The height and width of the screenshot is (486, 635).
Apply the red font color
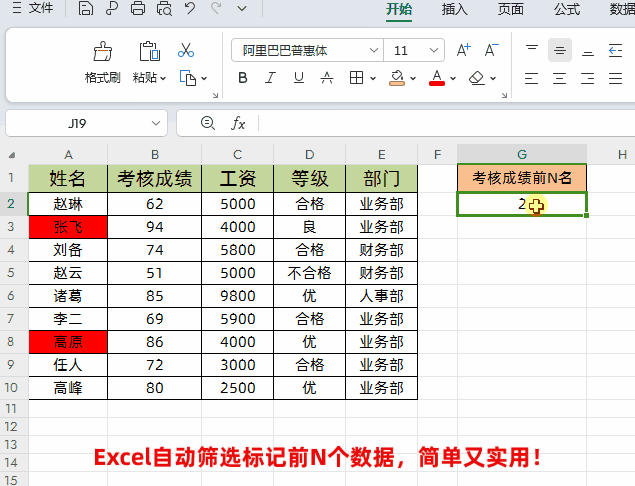[437, 78]
